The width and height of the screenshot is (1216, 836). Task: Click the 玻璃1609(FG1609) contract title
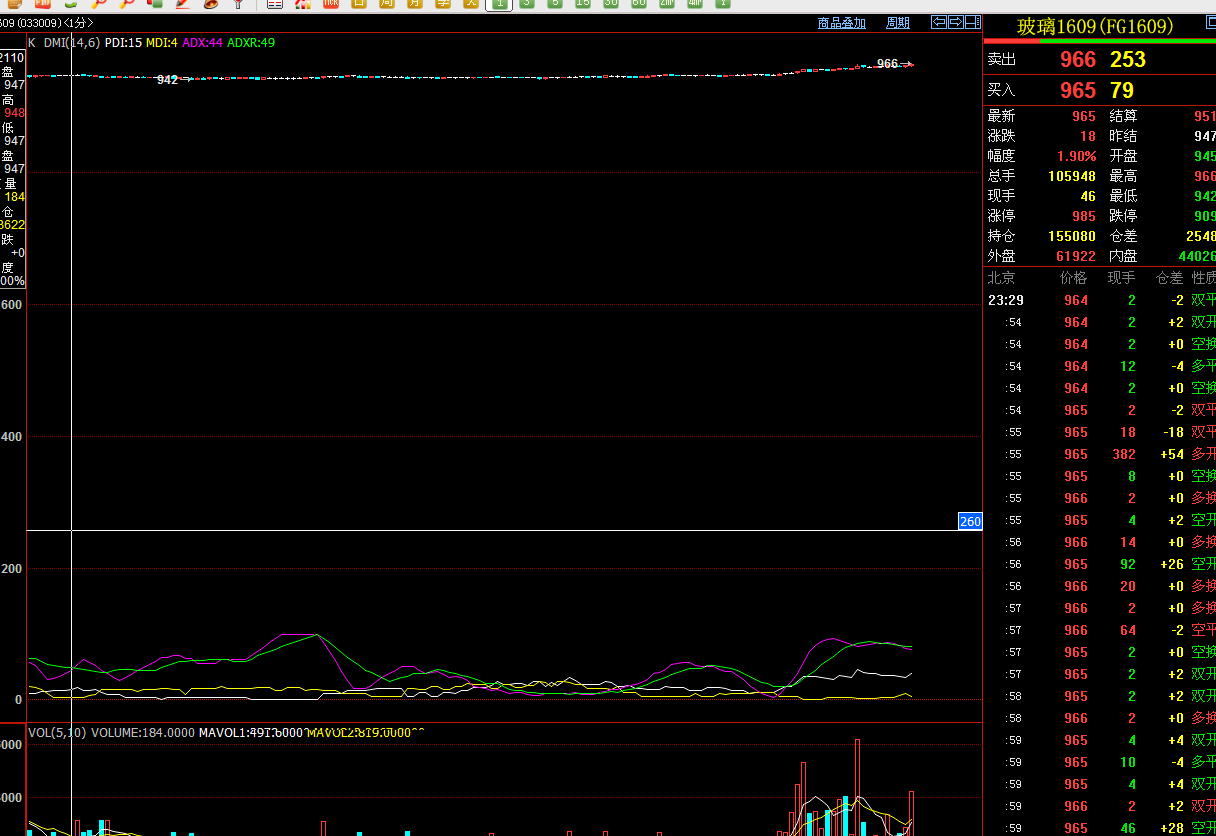coord(1095,27)
